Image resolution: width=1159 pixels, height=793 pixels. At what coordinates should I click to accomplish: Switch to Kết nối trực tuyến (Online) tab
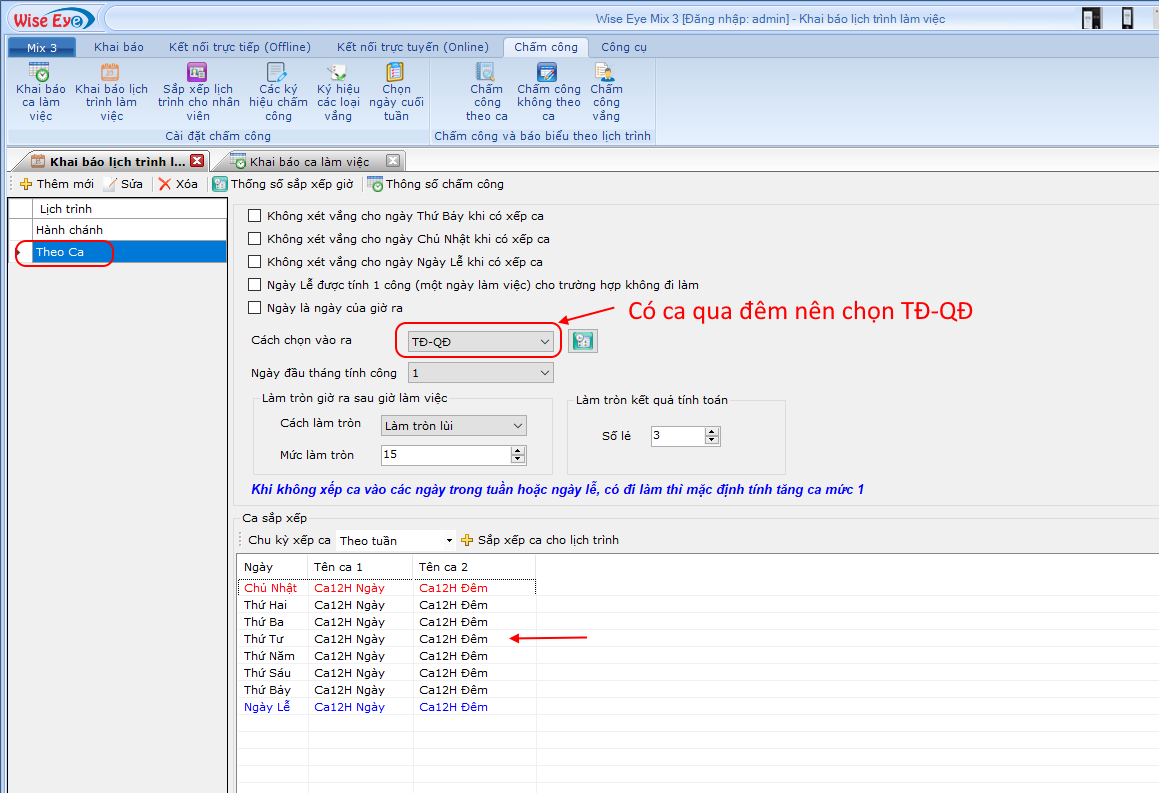tap(412, 47)
